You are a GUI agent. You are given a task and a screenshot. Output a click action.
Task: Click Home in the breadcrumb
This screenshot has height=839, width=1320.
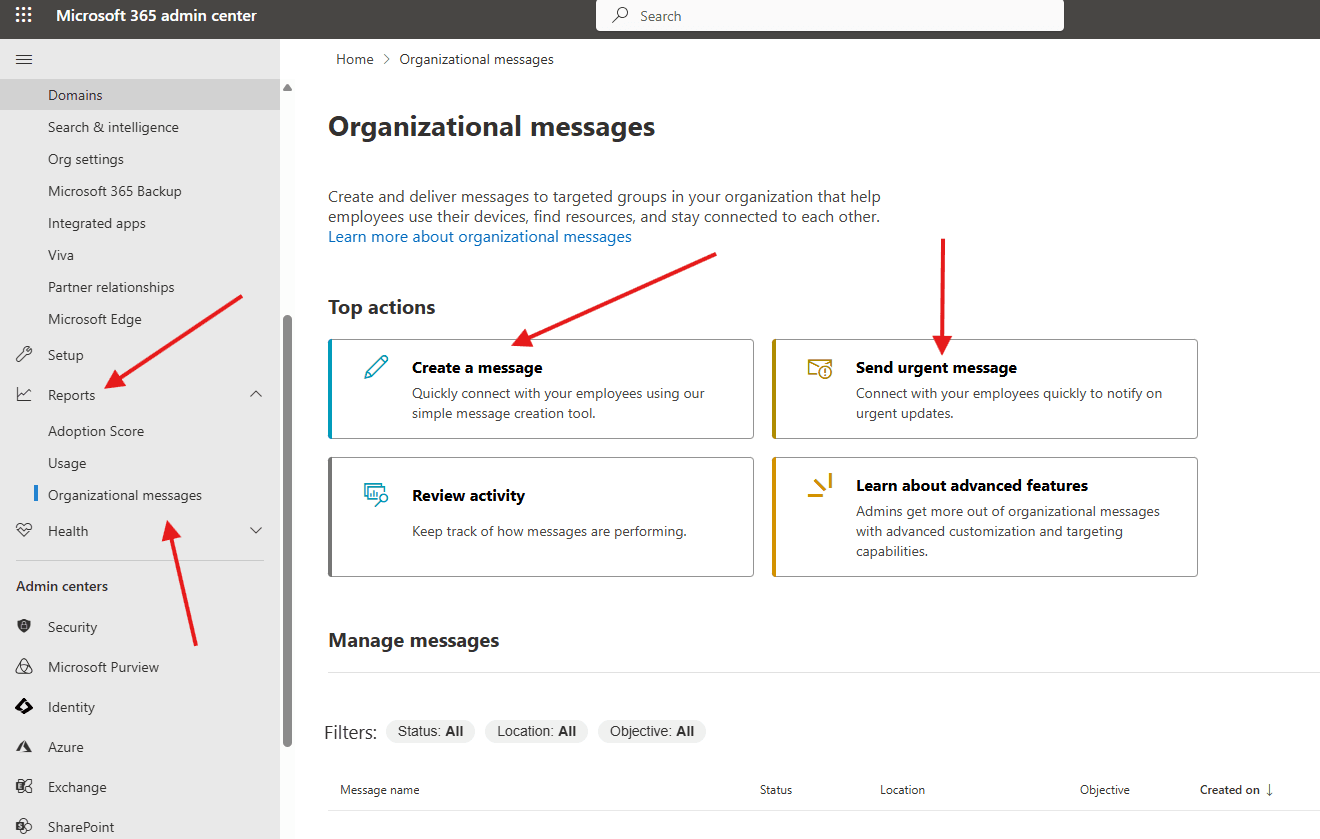355,59
